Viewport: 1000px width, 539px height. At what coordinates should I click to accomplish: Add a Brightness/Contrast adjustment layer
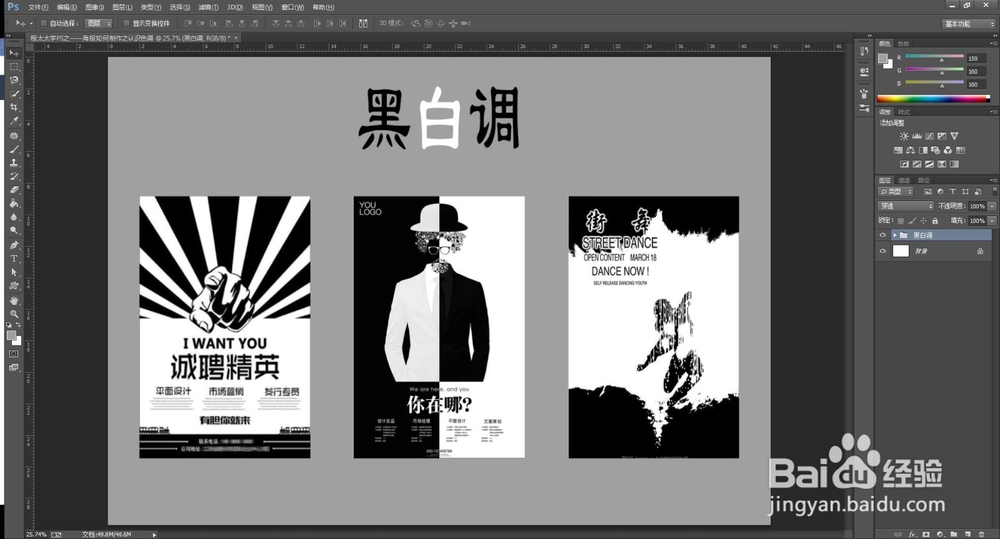point(904,136)
